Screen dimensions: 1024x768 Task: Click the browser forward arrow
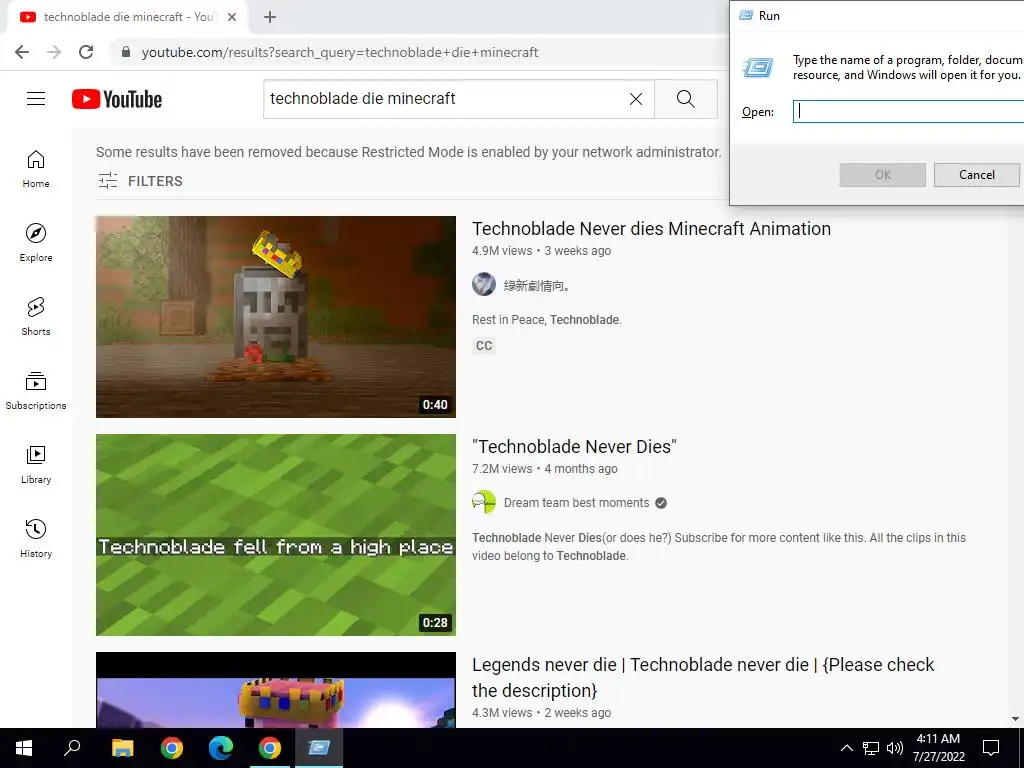(x=54, y=52)
